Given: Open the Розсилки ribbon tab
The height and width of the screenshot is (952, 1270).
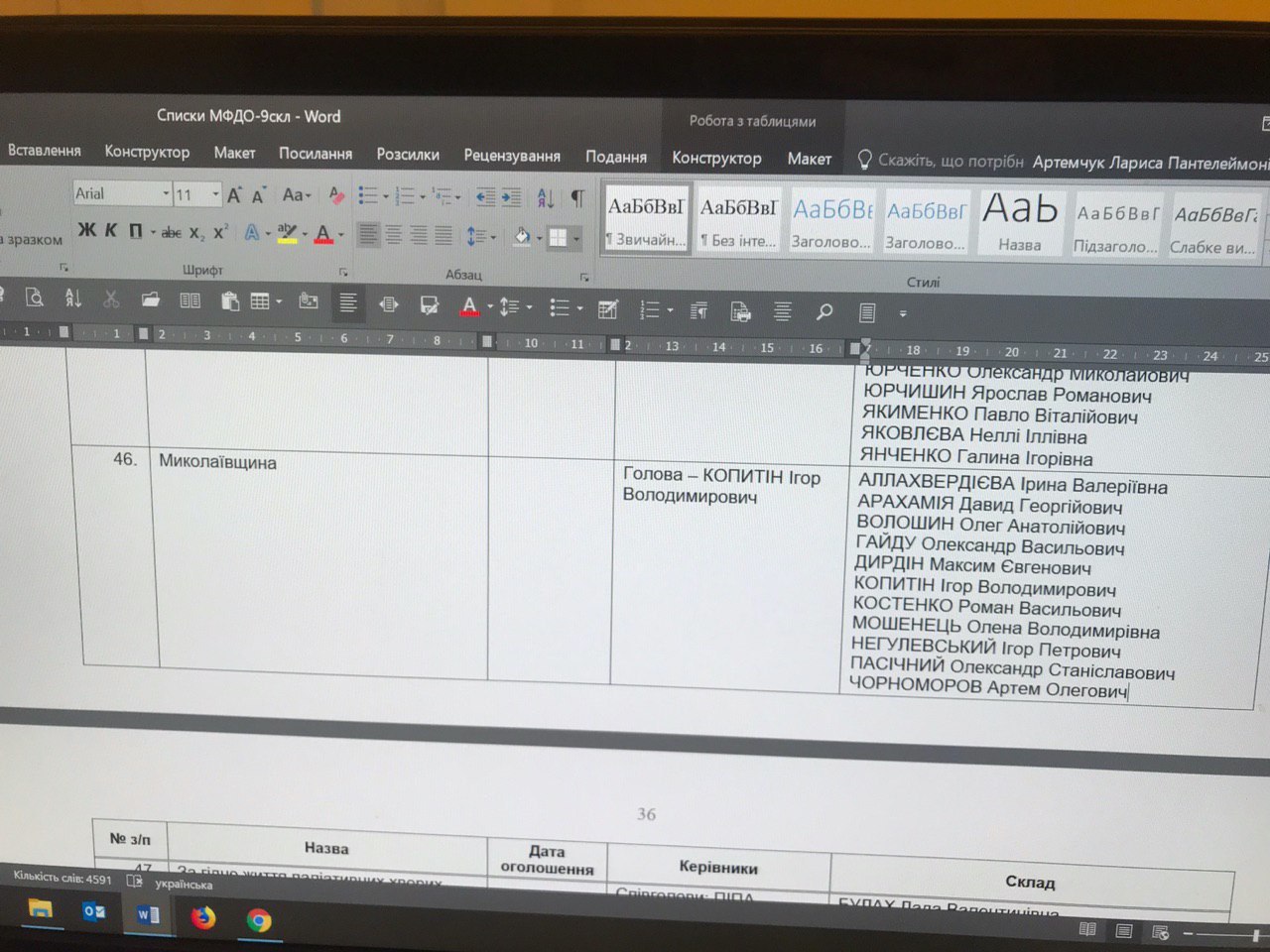Looking at the screenshot, I should pyautogui.click(x=408, y=155).
